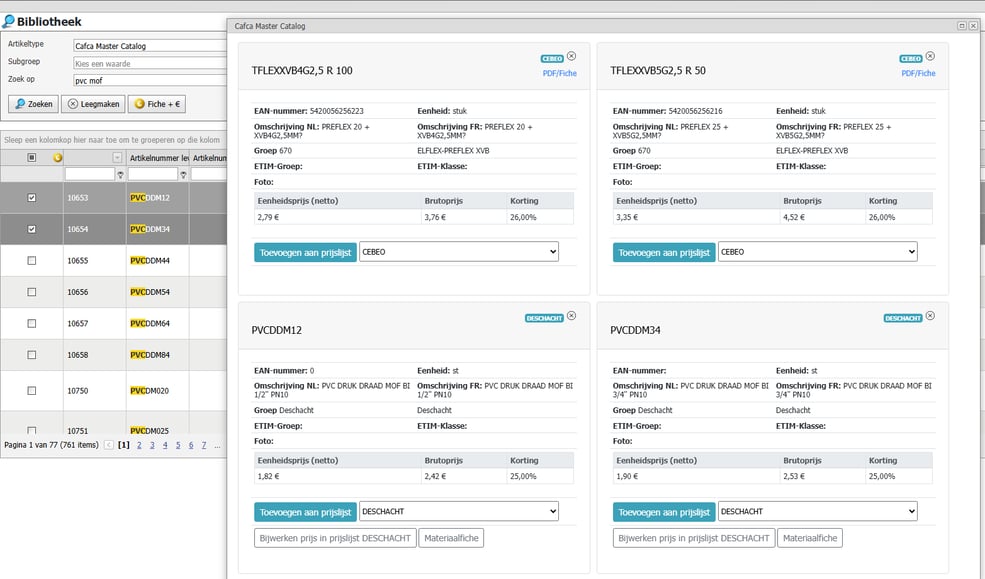Click CEBEO badge on TFLEXXVB4G2,5 card
This screenshot has height=579, width=985.
(x=552, y=58)
